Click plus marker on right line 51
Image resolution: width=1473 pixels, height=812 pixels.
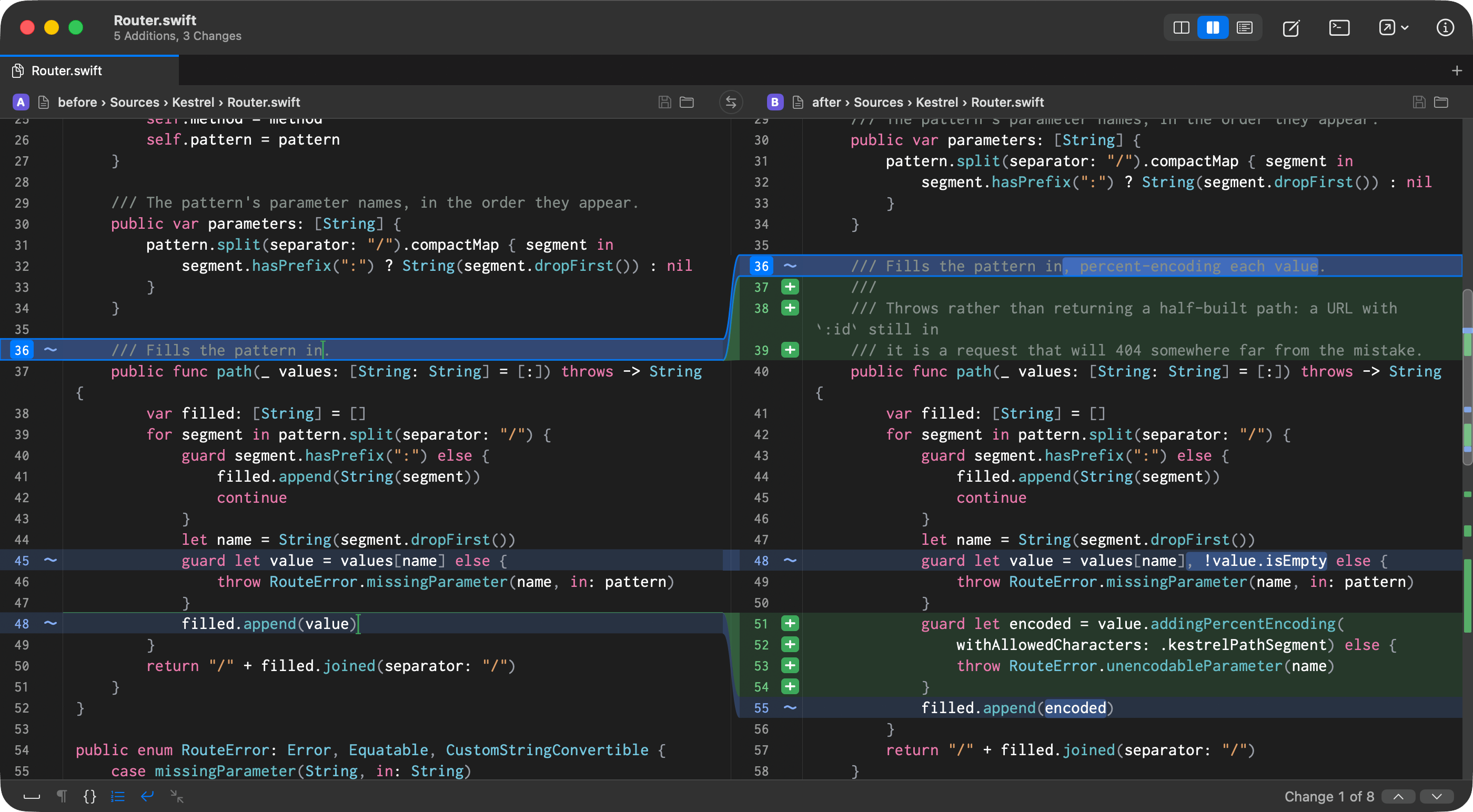(790, 623)
